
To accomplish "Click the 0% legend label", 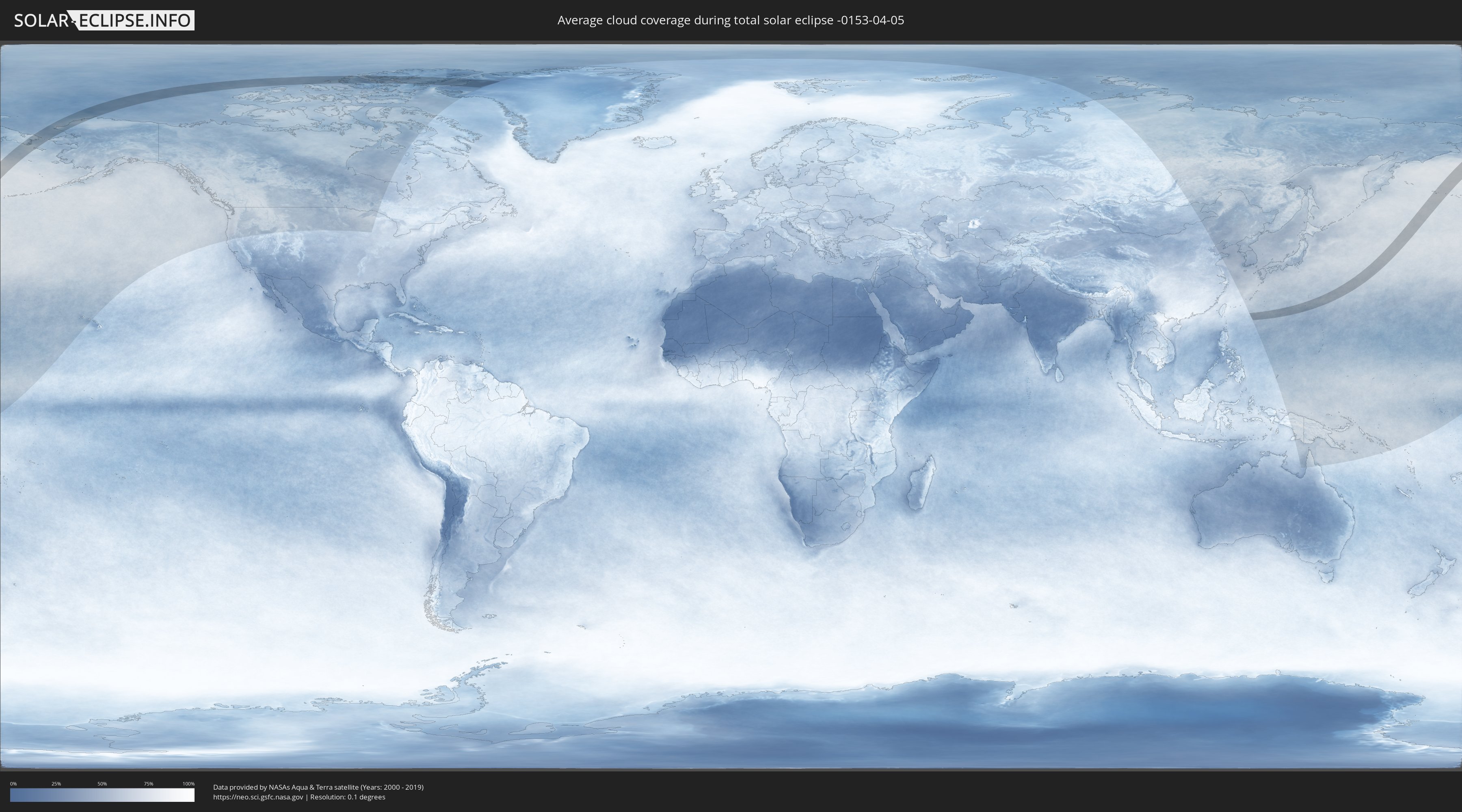I will 14,784.
